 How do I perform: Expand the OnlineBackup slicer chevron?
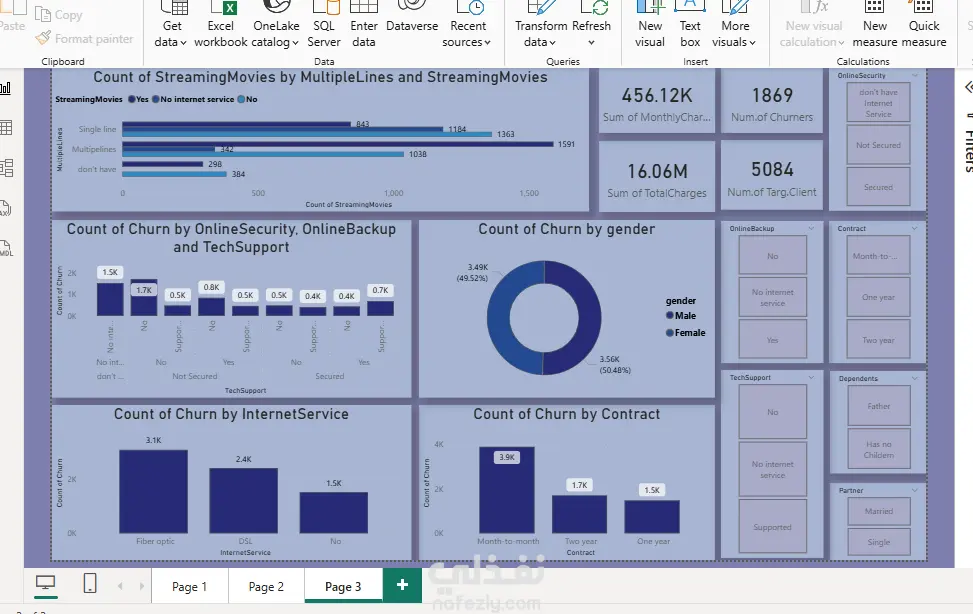coord(811,228)
